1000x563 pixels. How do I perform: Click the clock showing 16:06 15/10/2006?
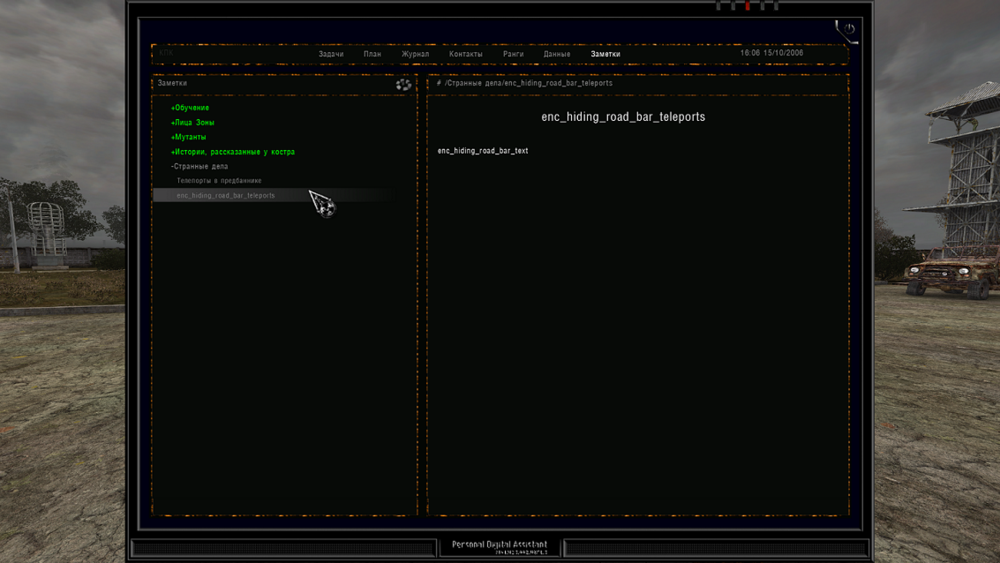tap(772, 53)
